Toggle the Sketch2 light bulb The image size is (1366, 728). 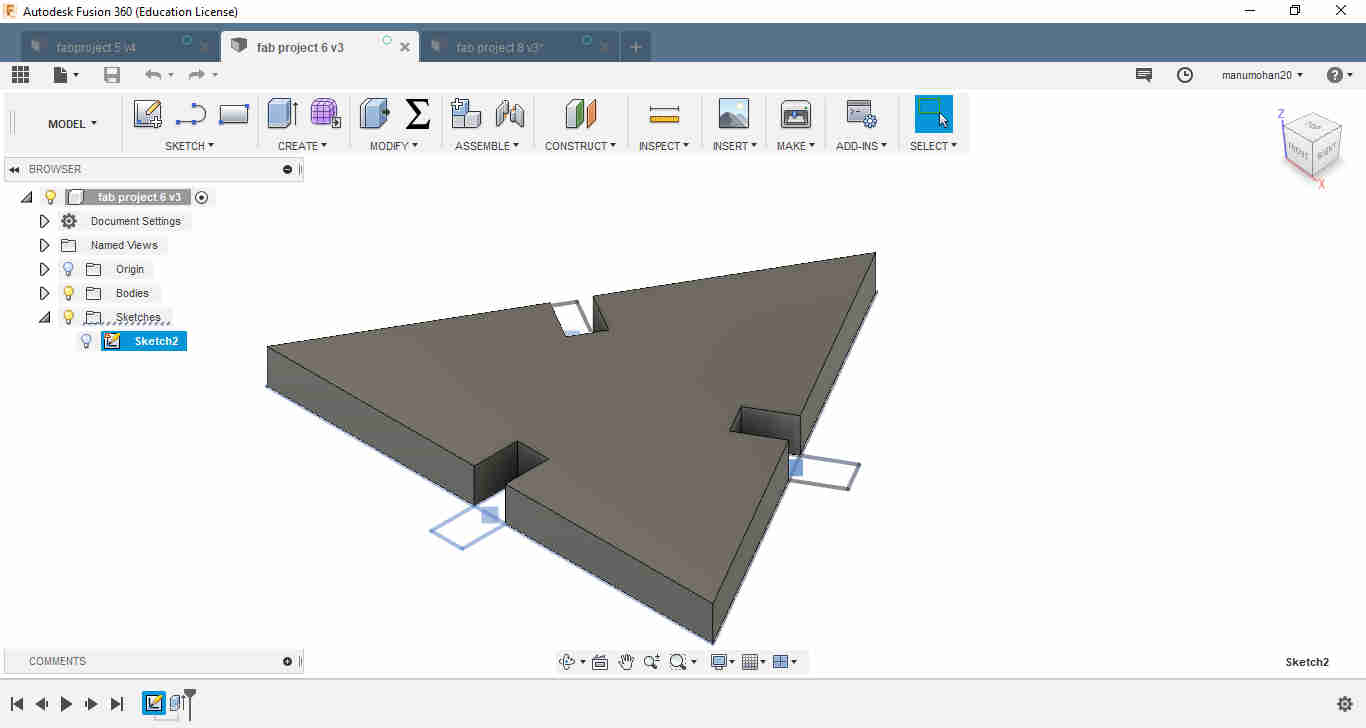tap(86, 341)
